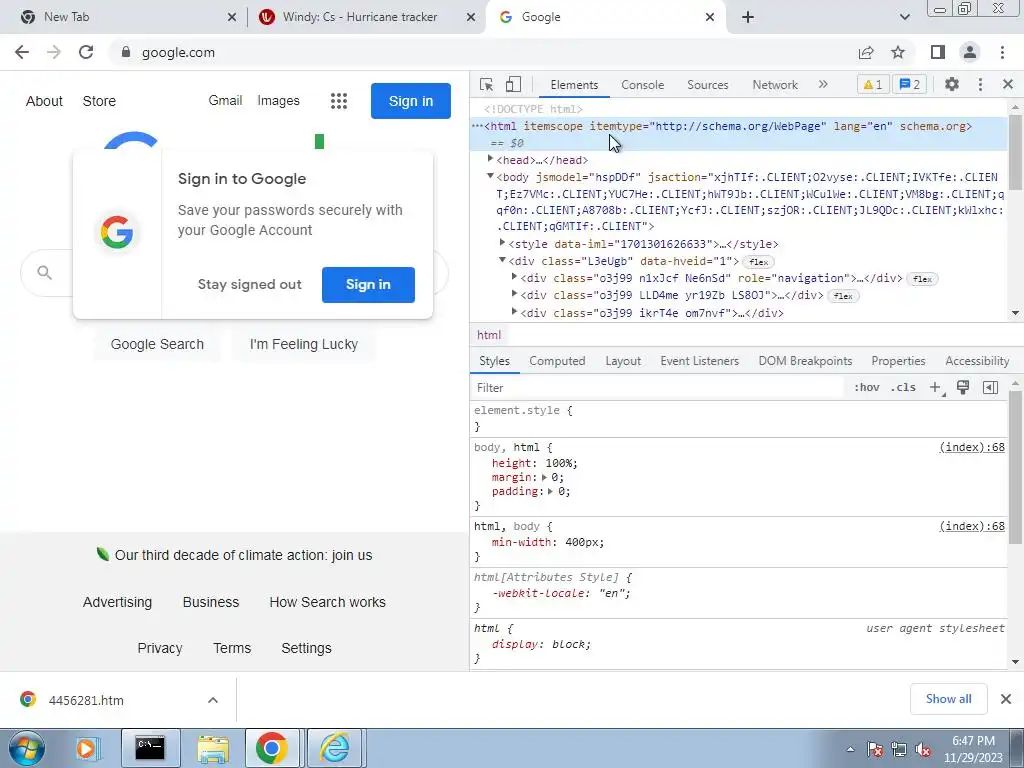Open the About link
1024x768 pixels.
pyautogui.click(x=44, y=101)
